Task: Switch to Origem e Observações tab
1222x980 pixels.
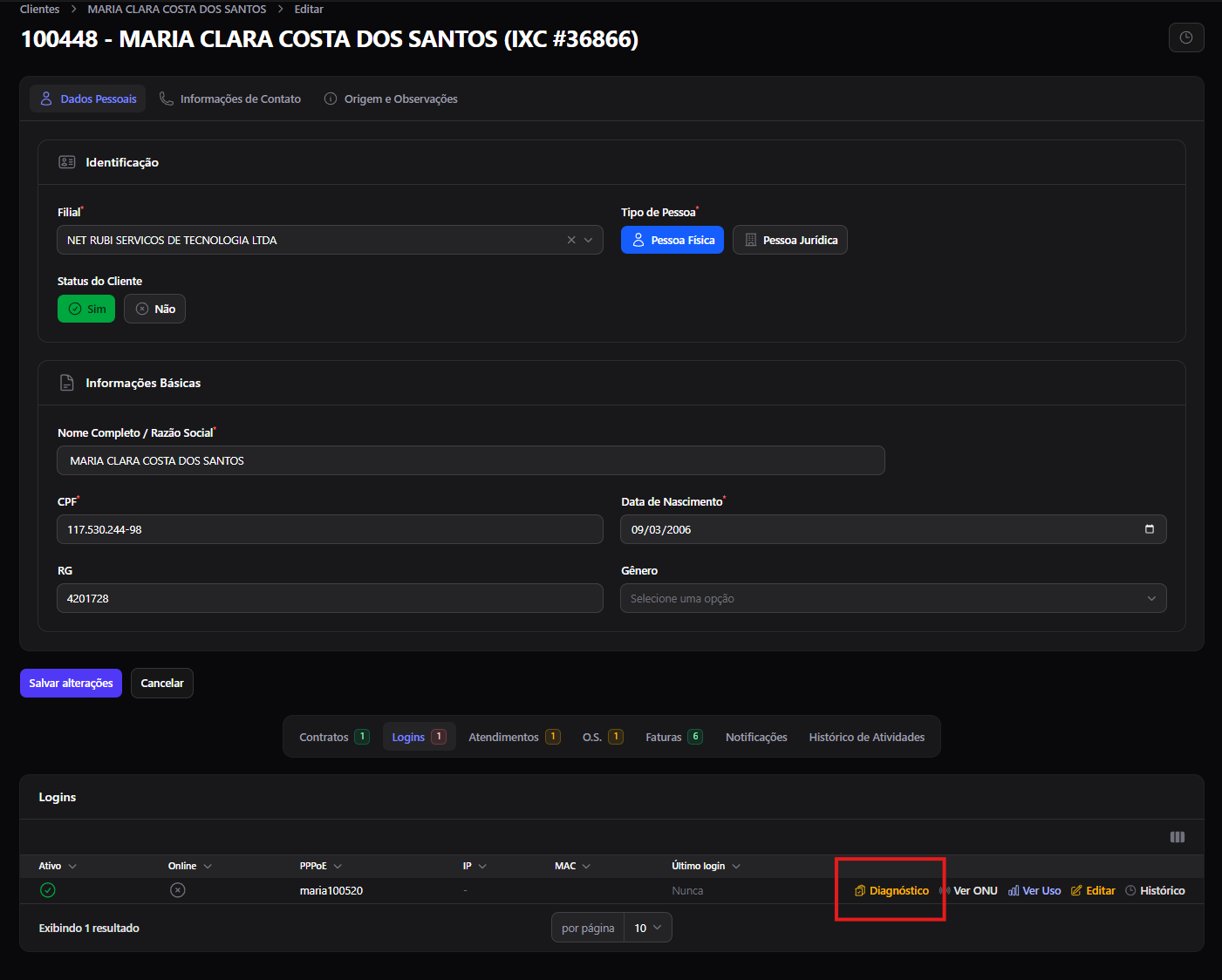Action: point(391,99)
